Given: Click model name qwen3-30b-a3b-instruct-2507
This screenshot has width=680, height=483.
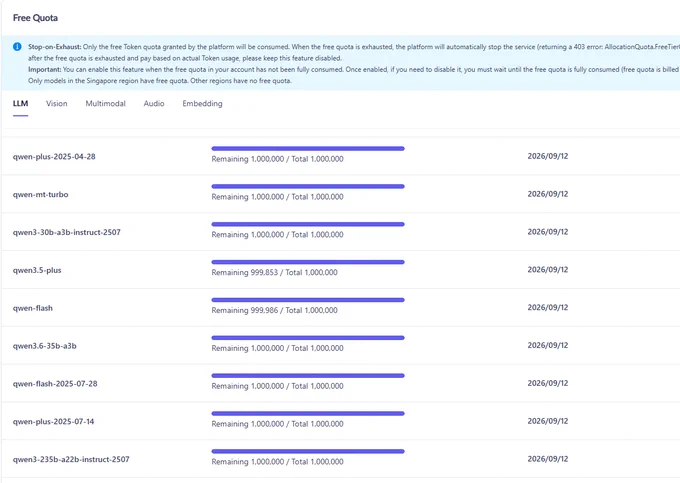Looking at the screenshot, I should (x=67, y=232).
